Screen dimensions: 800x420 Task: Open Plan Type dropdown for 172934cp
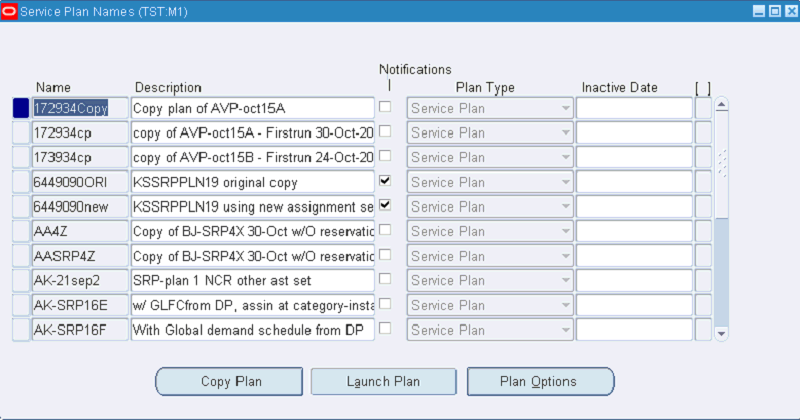[x=565, y=133]
